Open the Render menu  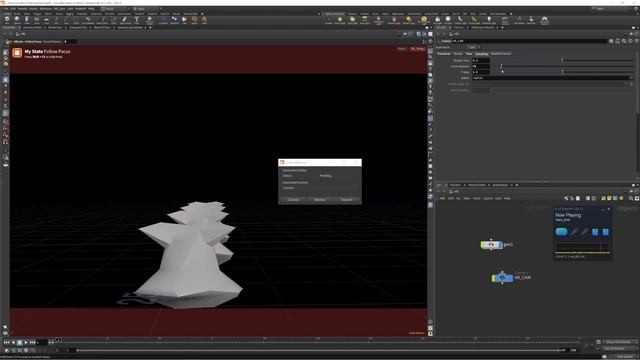click(22, 9)
